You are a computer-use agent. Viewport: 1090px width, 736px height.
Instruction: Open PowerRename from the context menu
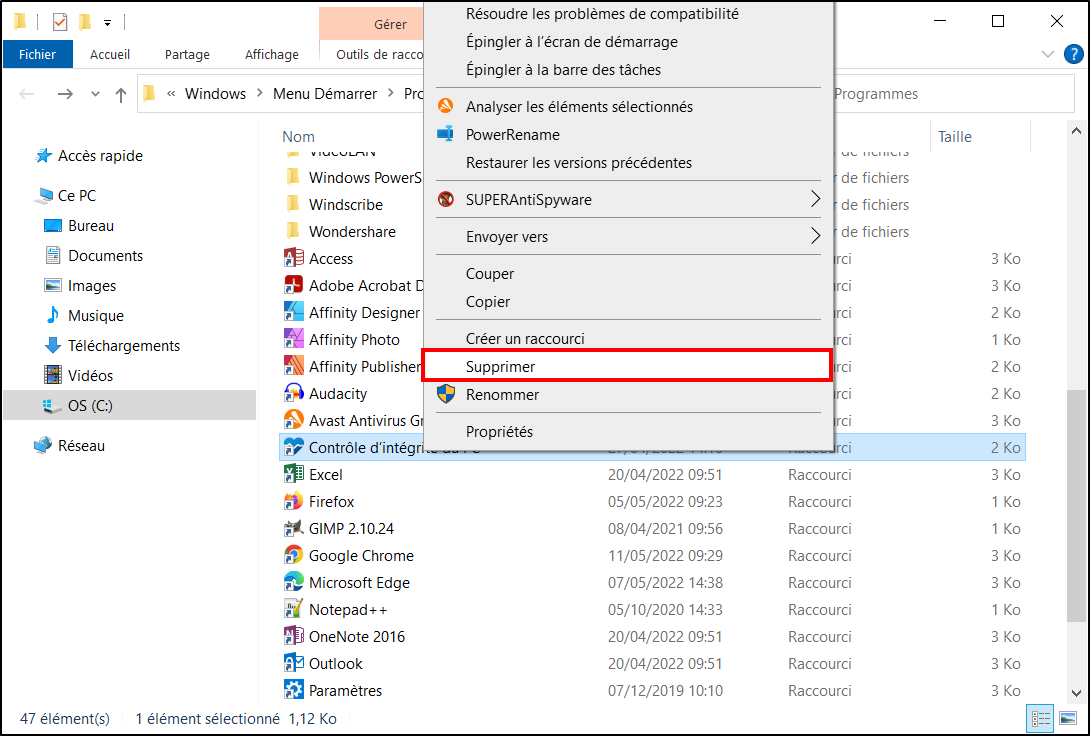(x=512, y=135)
